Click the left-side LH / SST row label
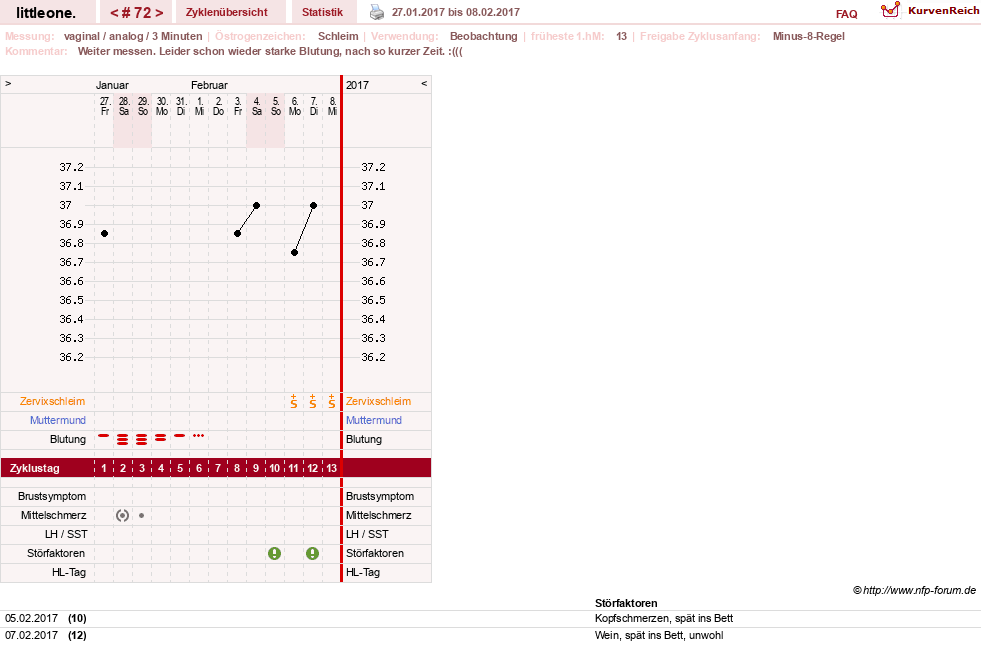The height and width of the screenshot is (662, 981). [x=66, y=534]
